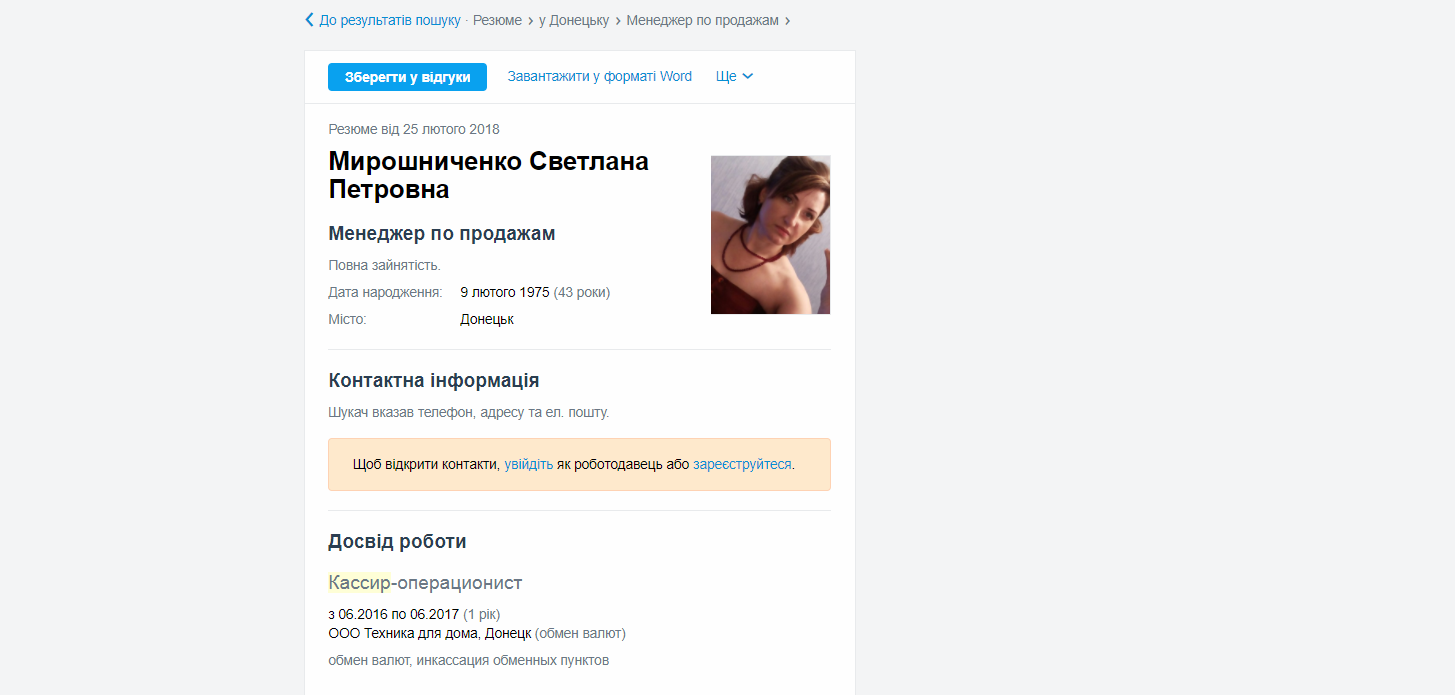Click the "Менеджер по продажам" position heading

441,233
